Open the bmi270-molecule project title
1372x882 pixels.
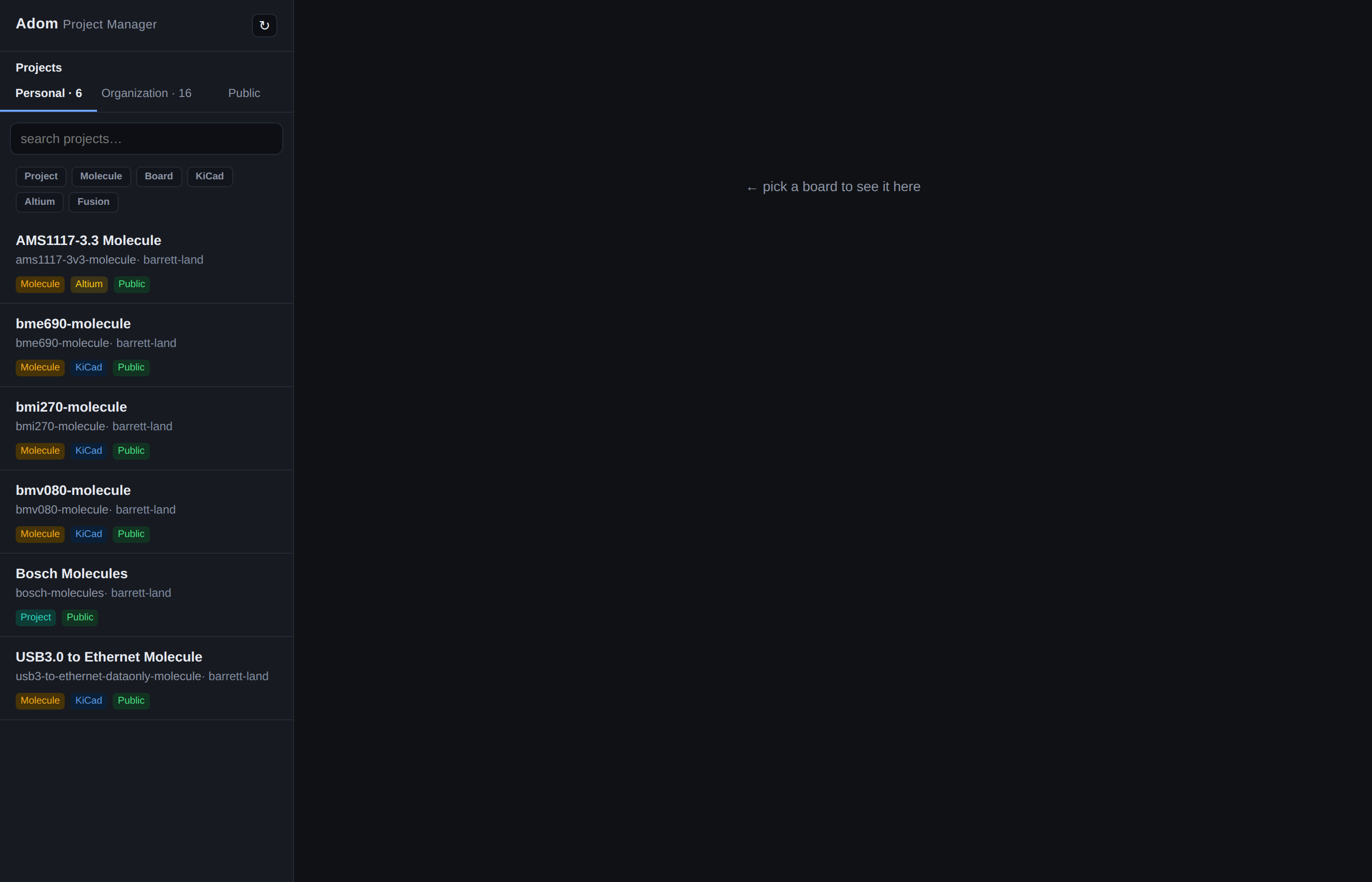click(71, 407)
